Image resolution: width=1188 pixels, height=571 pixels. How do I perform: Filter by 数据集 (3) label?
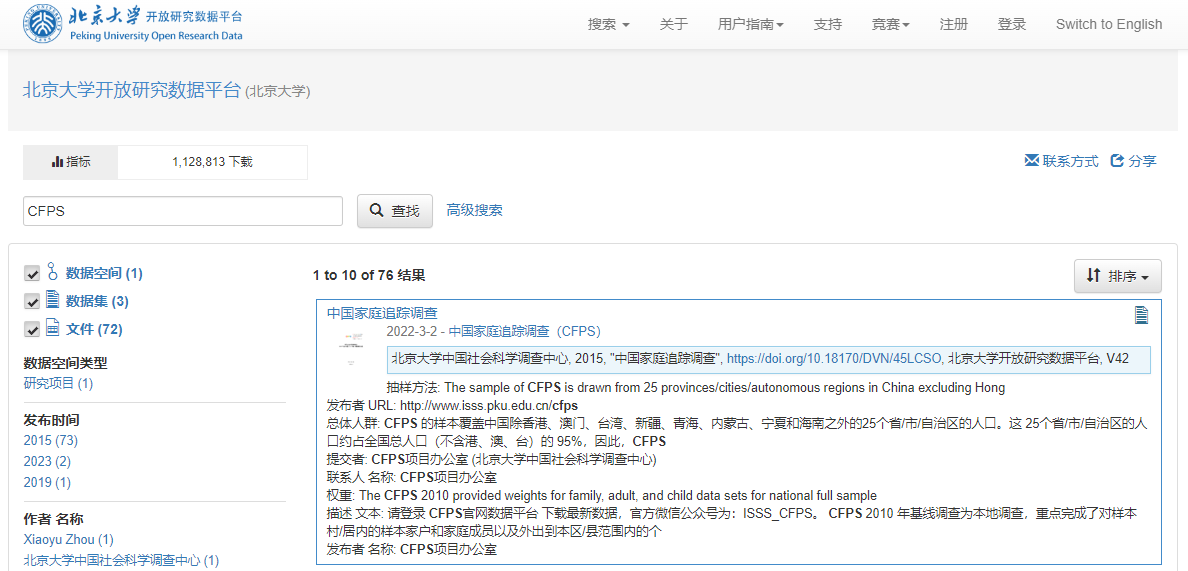click(x=97, y=301)
